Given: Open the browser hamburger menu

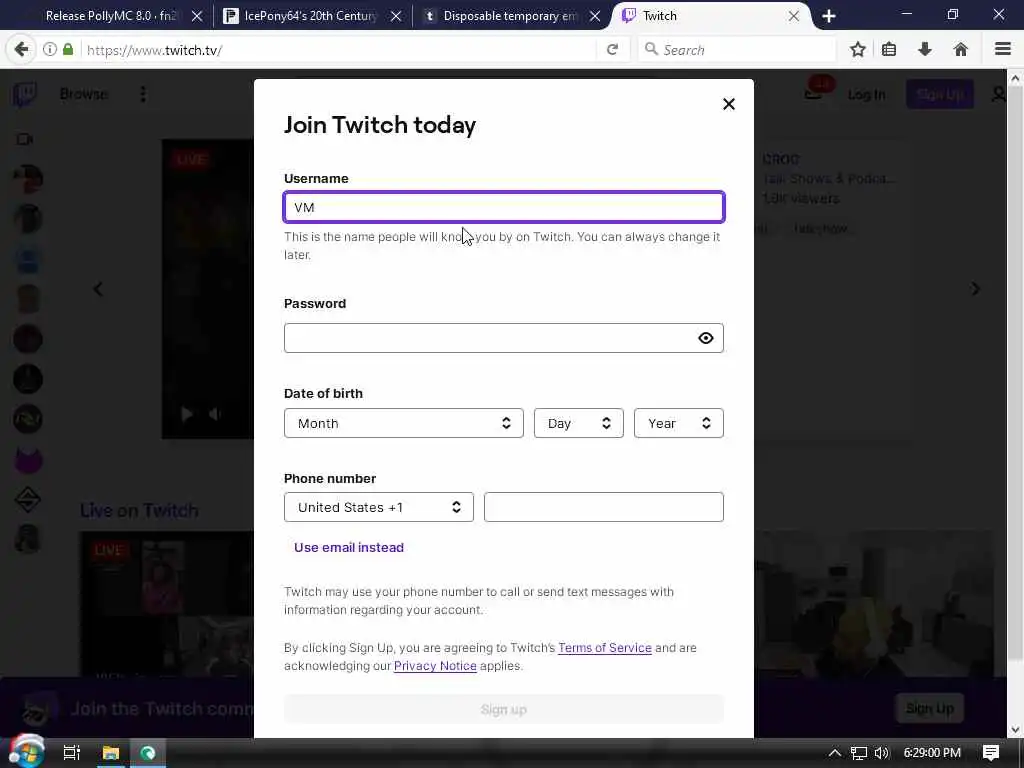Looking at the screenshot, I should coord(1003,50).
